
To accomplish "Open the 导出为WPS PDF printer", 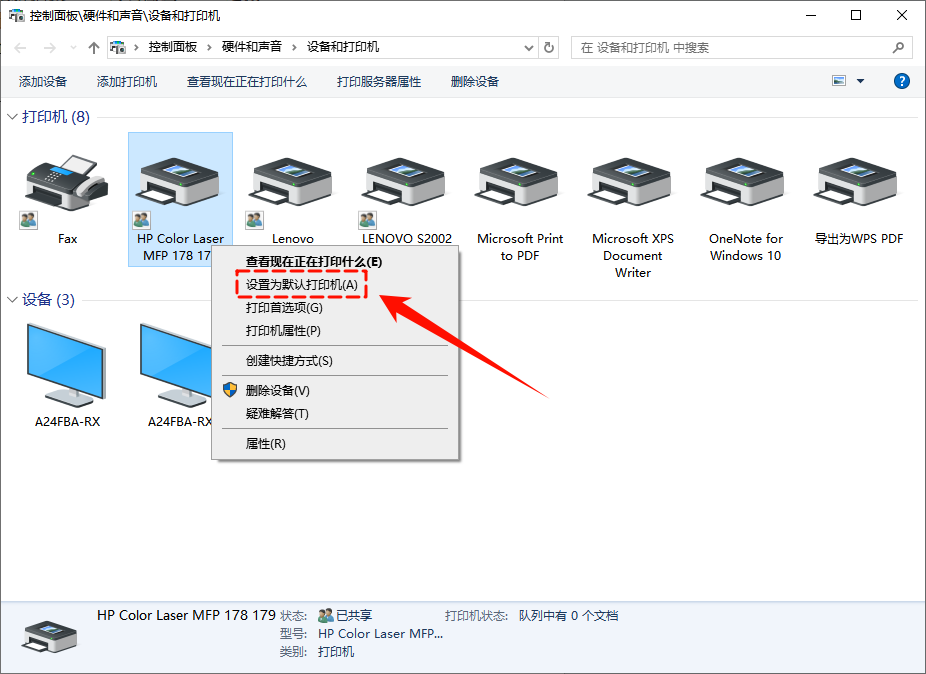I will 857,185.
